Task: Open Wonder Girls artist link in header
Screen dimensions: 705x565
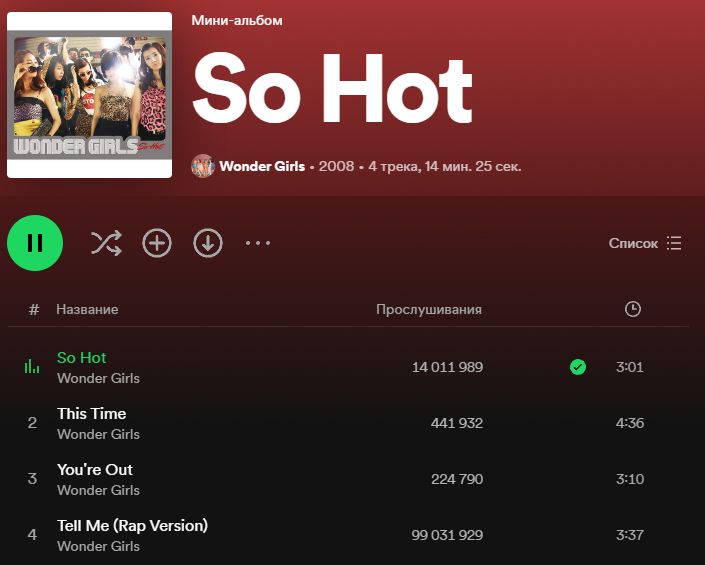Action: coord(262,166)
